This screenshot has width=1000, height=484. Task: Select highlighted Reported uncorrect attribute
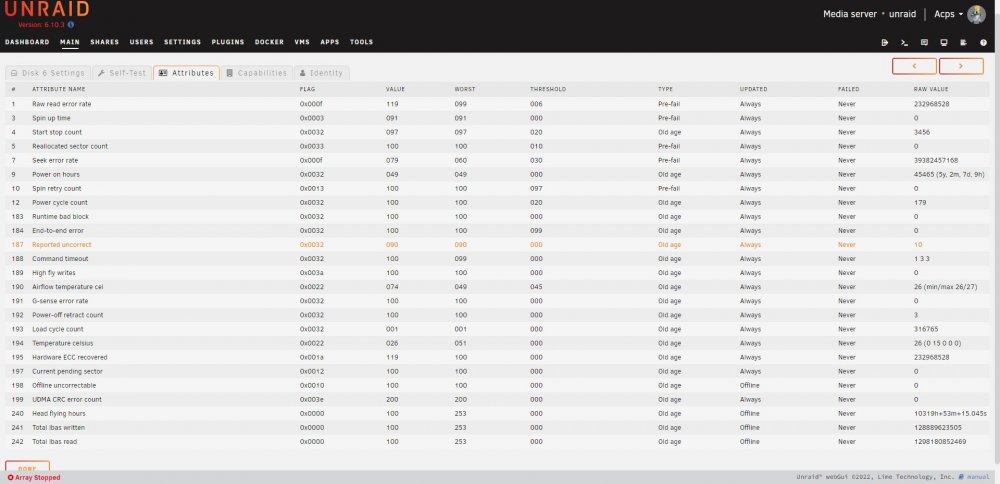[x=62, y=244]
